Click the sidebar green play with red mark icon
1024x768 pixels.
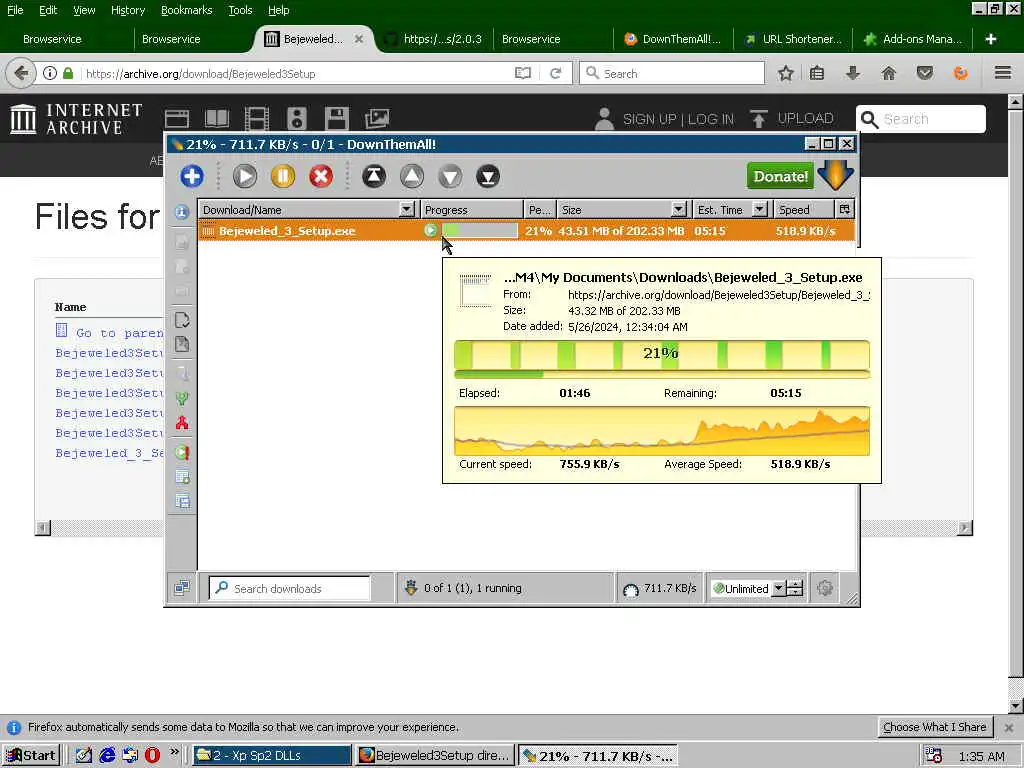click(182, 453)
